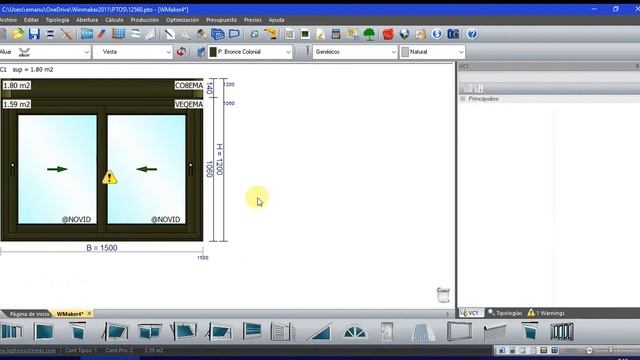Click the trash bin icon in the canvas

coord(443,295)
